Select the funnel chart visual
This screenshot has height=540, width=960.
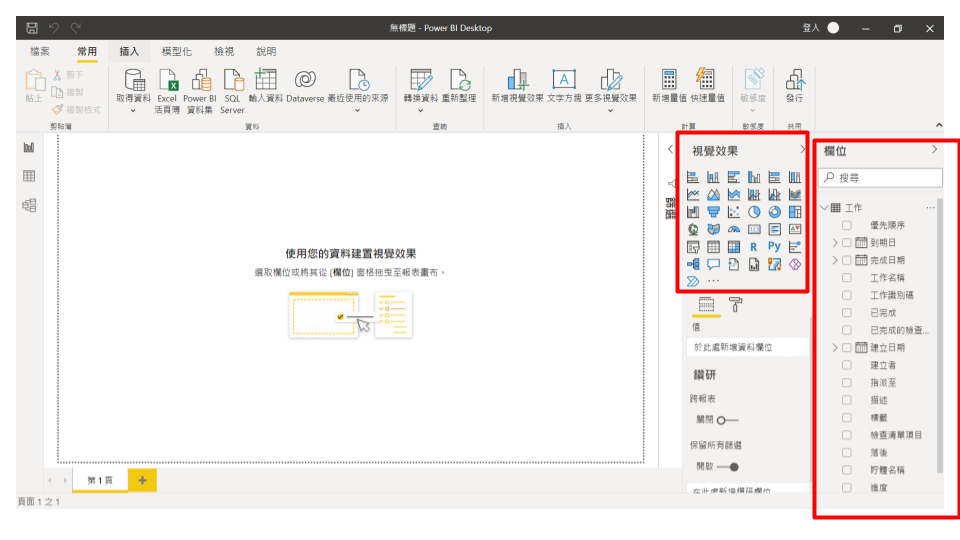tap(713, 212)
